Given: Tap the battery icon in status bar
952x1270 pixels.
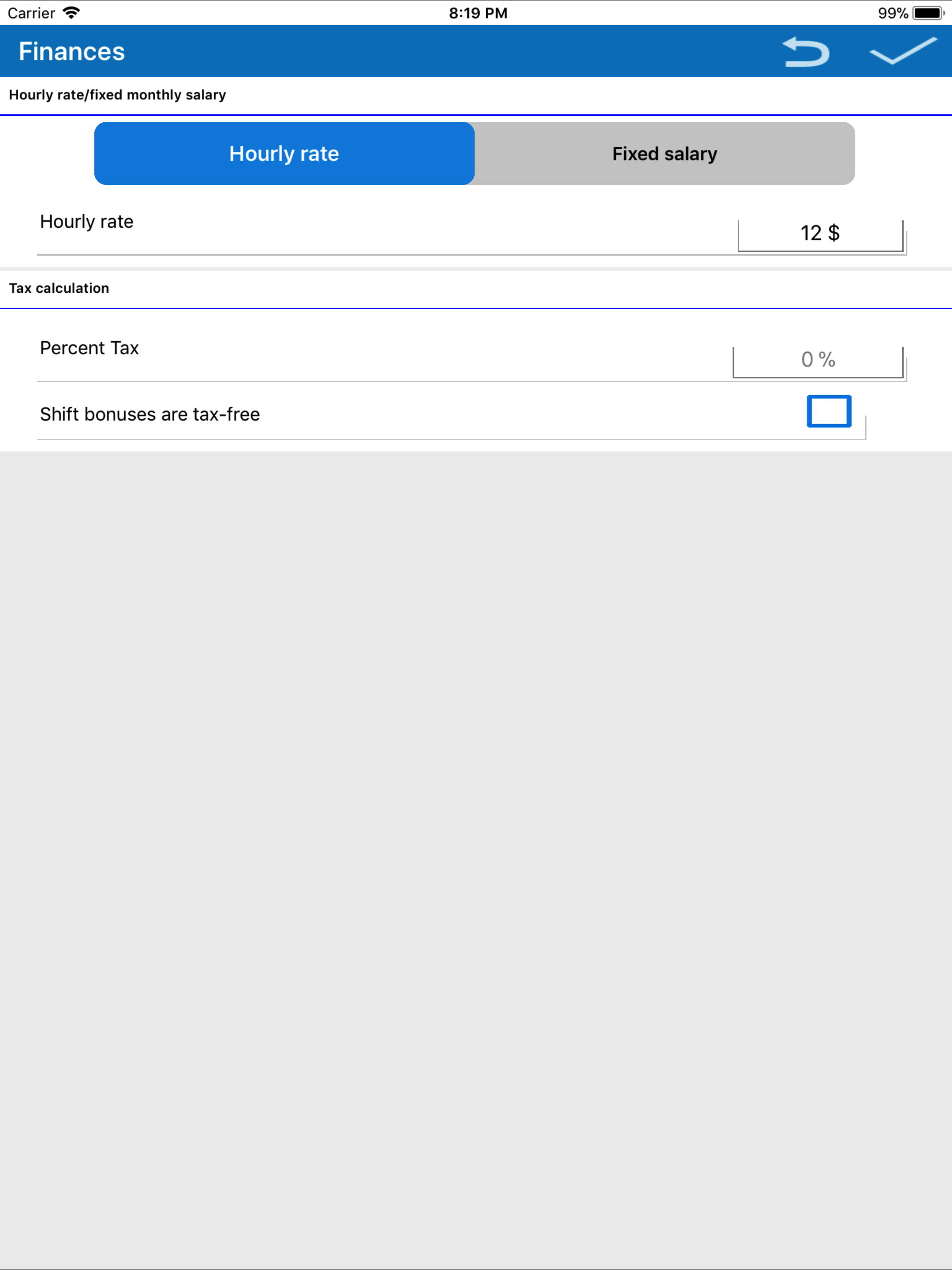Looking at the screenshot, I should [x=928, y=13].
